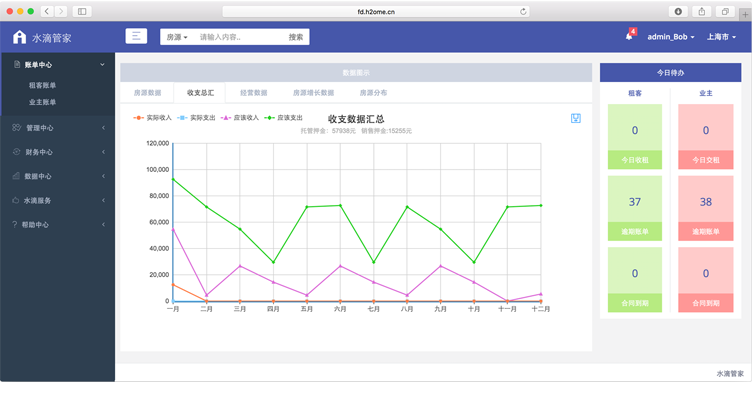This screenshot has width=752, height=394.
Task: Open 租客账单 in the sidebar
Action: (x=43, y=85)
